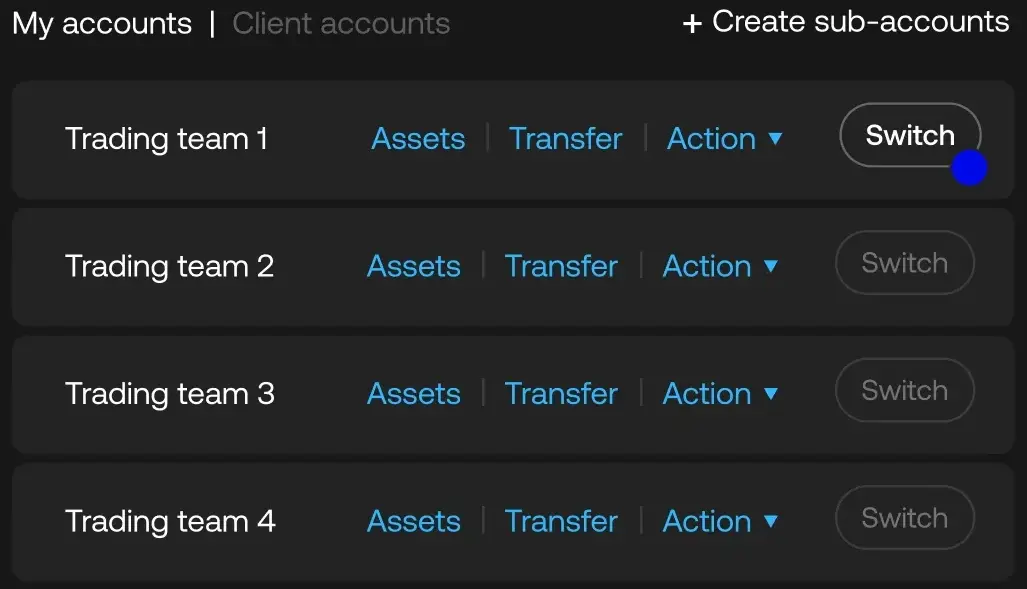Open the Client accounts tab
This screenshot has width=1027, height=589.
341,23
